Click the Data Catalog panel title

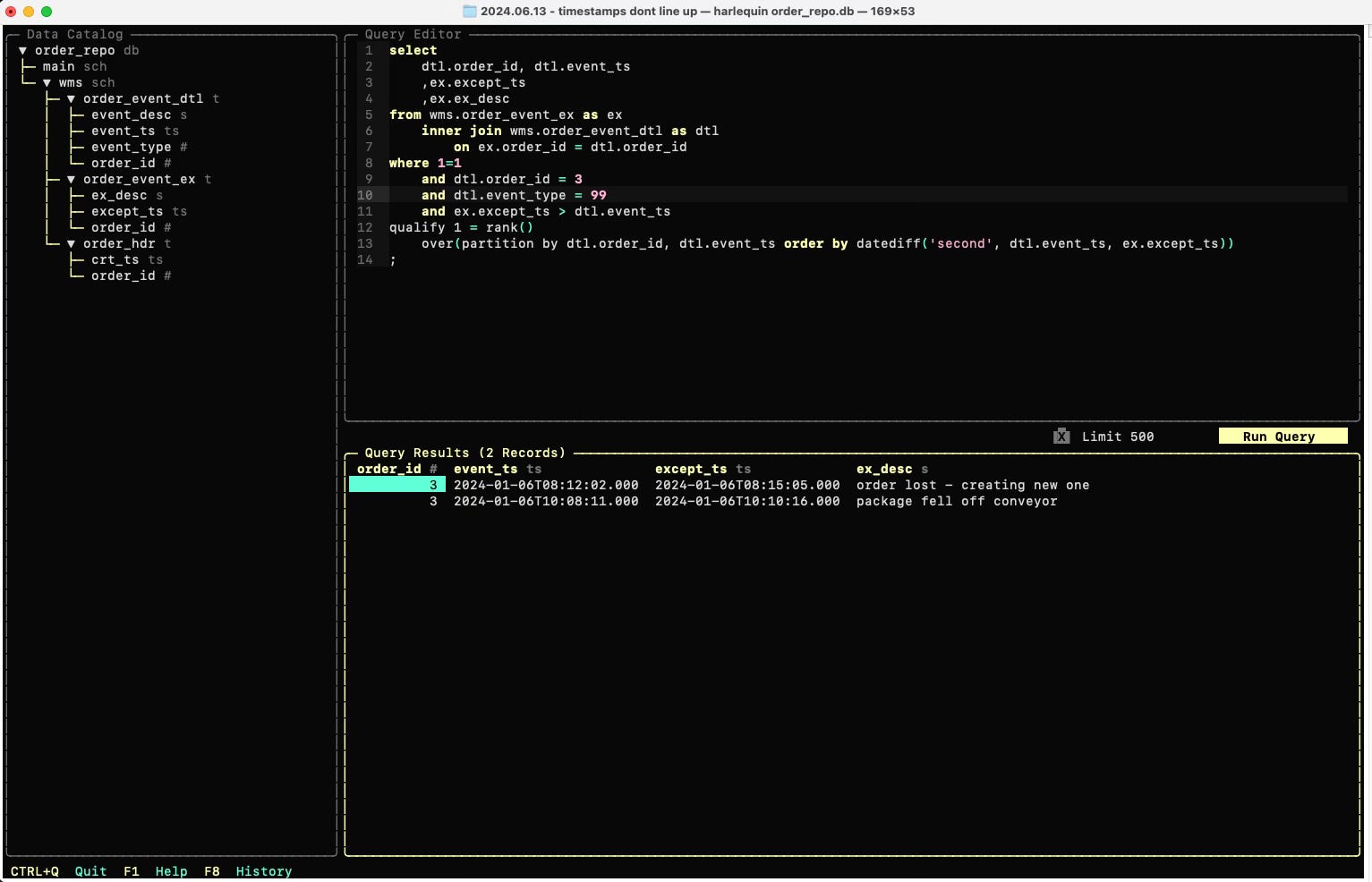74,35
